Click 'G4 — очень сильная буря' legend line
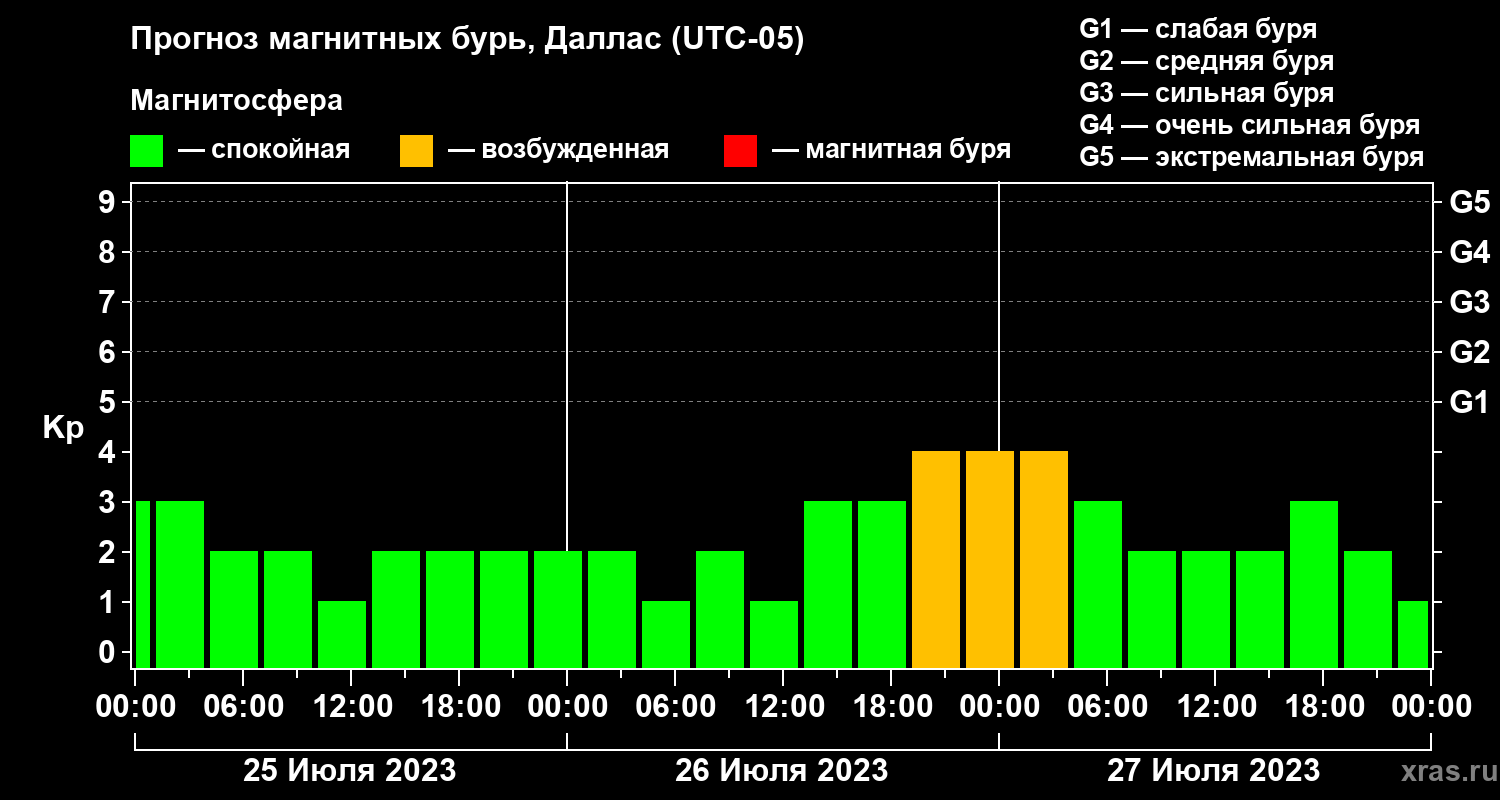The width and height of the screenshot is (1500, 800). pos(1250,125)
